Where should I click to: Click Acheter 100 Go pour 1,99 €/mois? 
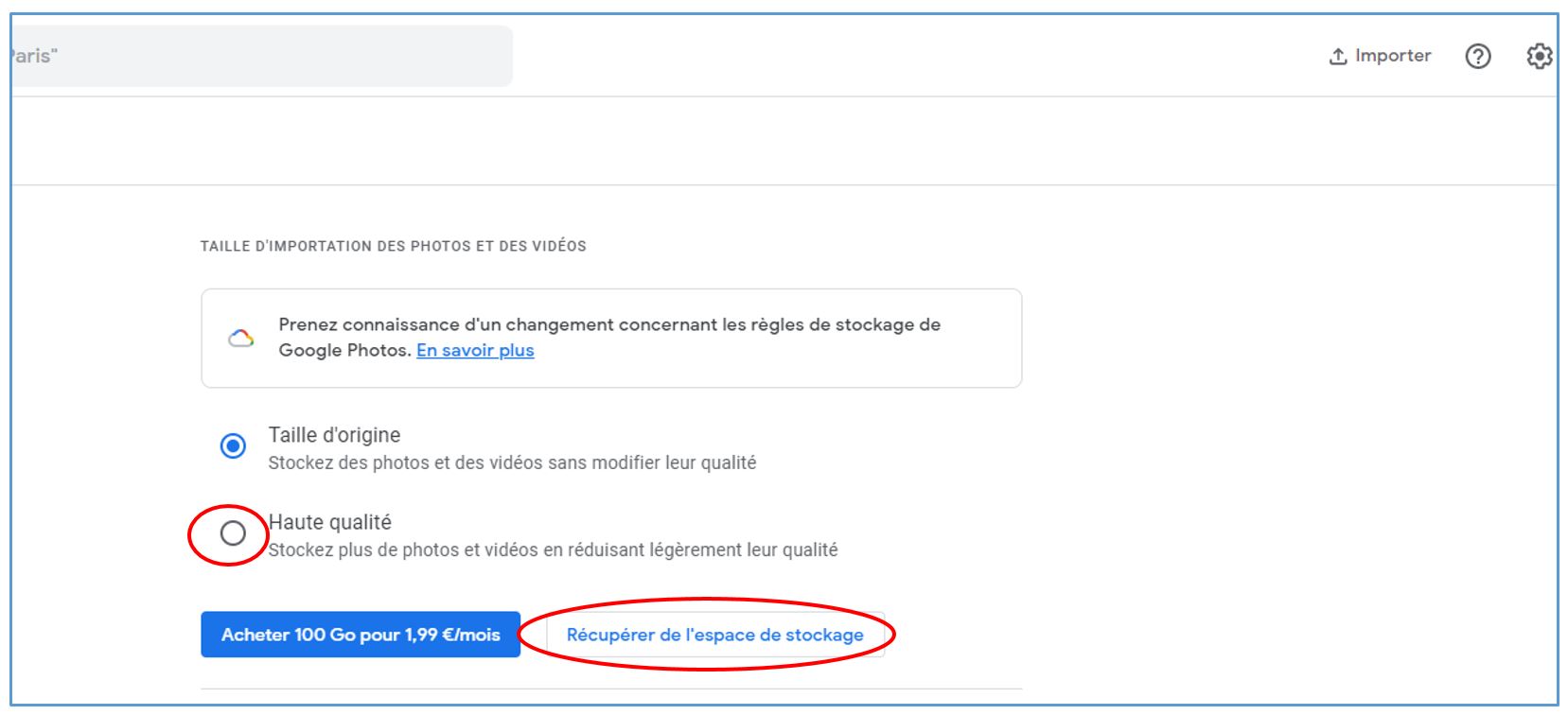coord(361,635)
